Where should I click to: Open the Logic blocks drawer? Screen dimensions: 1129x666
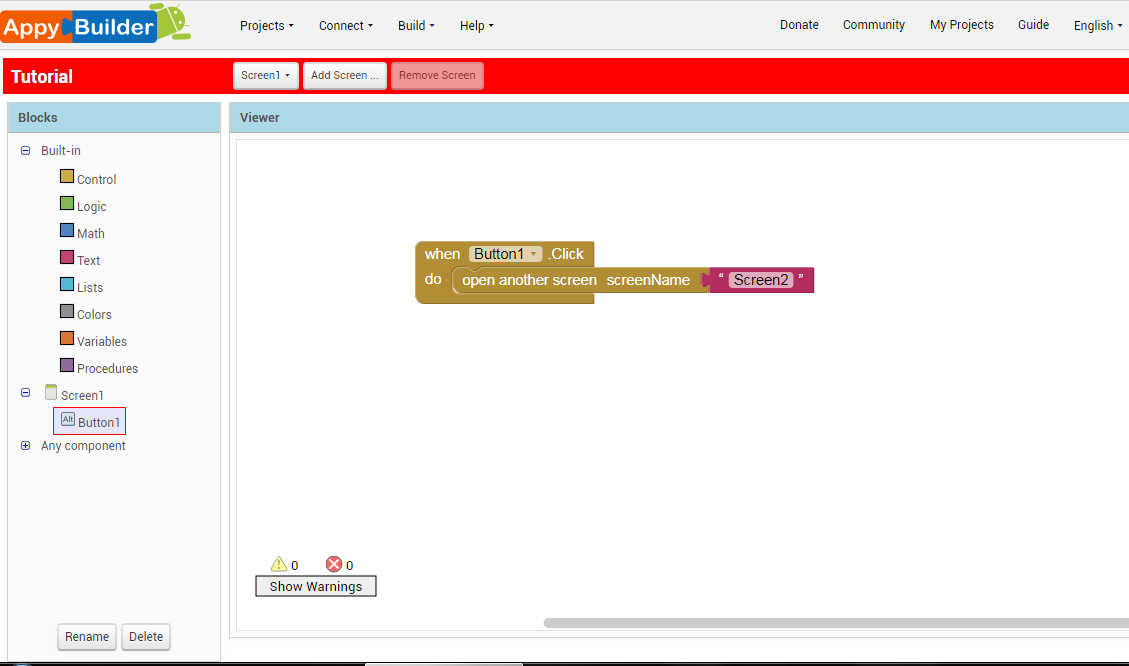tap(92, 206)
